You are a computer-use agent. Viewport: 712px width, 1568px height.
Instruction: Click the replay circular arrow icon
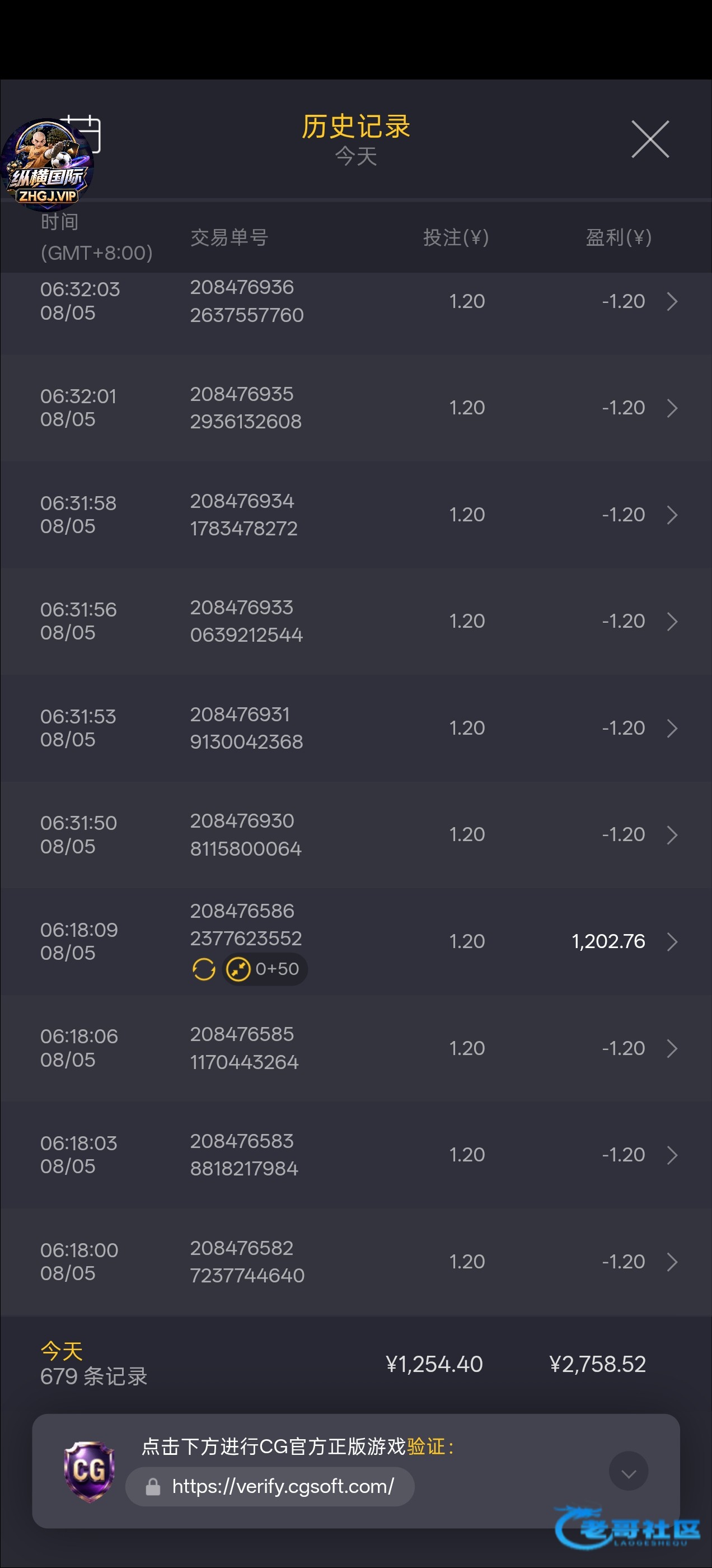[204, 969]
